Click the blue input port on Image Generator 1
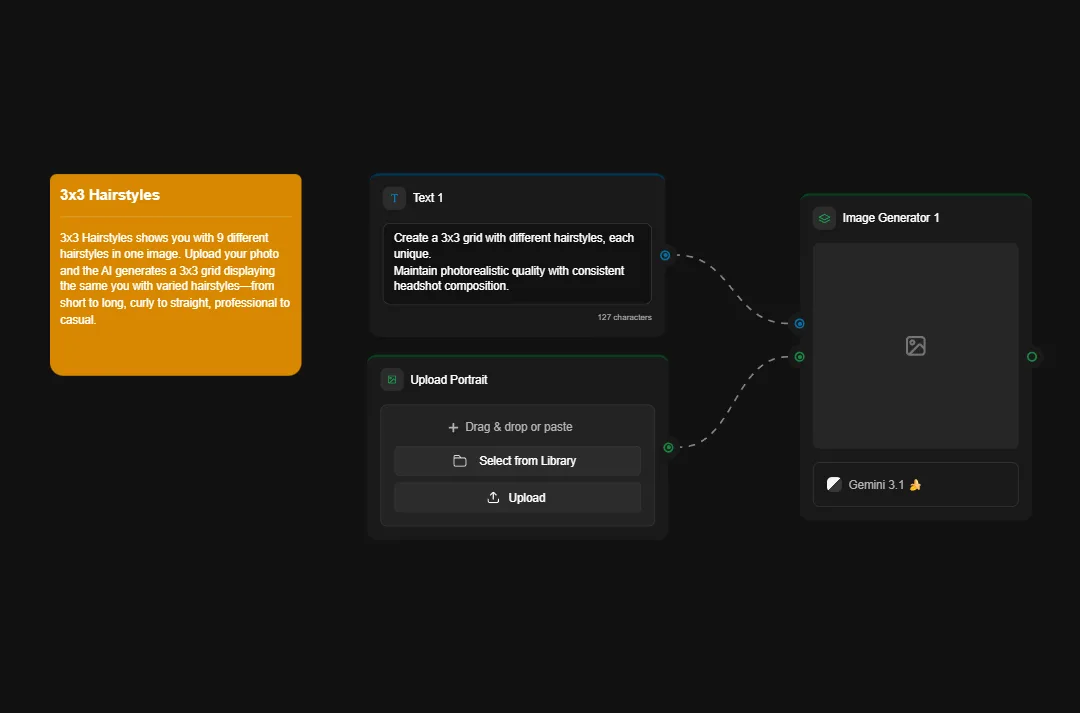The height and width of the screenshot is (713, 1080). [798, 323]
